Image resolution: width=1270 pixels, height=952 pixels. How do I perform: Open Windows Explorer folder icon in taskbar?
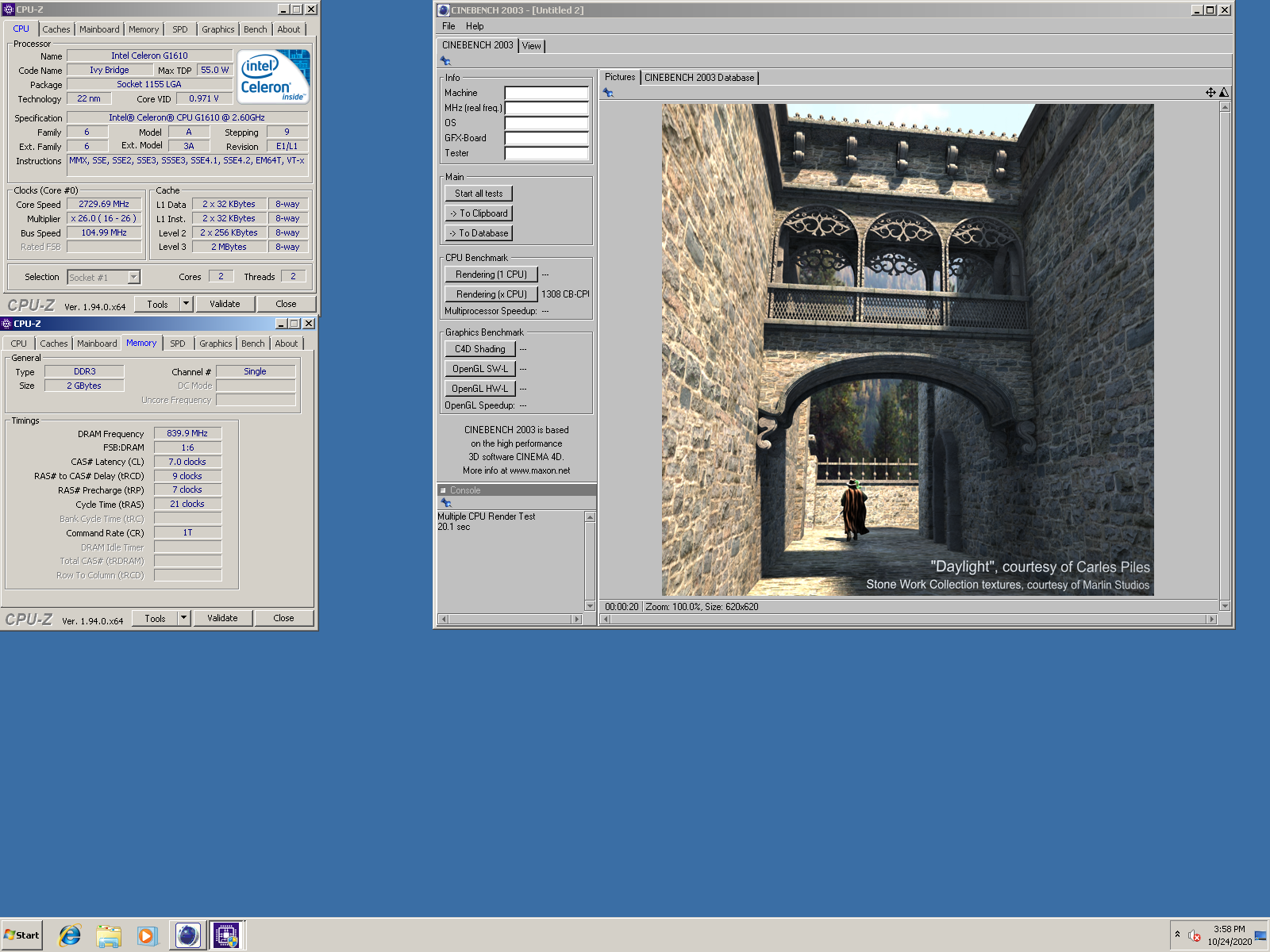[x=108, y=936]
